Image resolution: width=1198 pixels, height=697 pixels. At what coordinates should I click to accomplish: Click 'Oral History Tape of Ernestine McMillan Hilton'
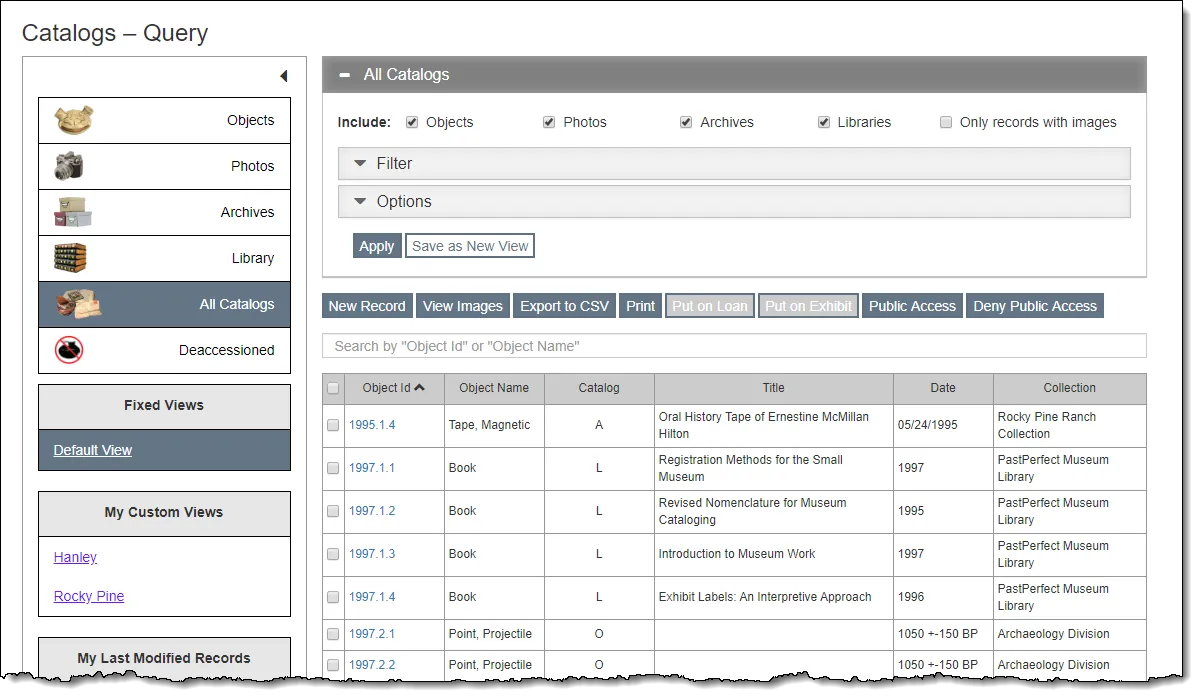763,426
